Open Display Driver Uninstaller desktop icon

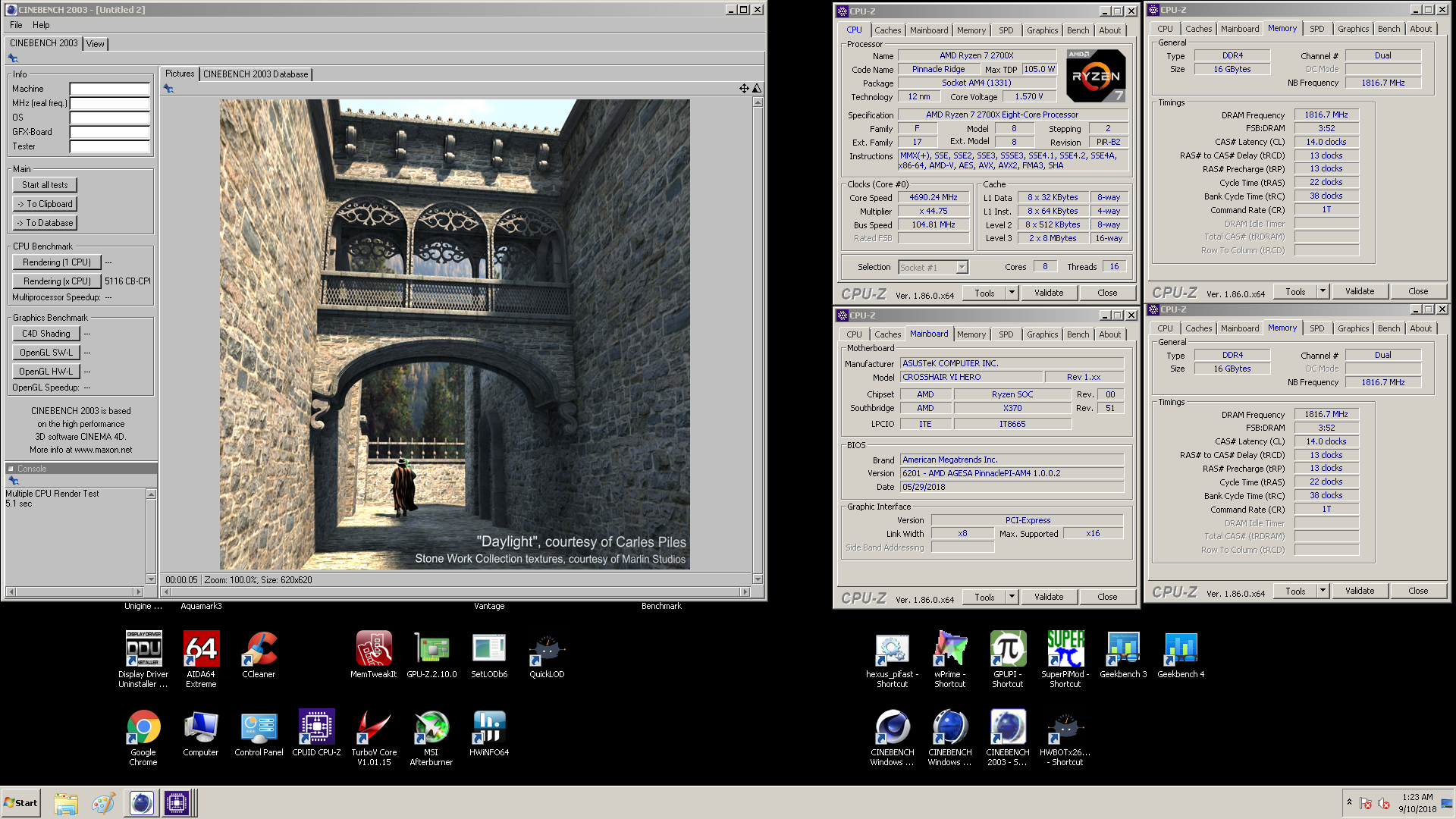point(143,658)
